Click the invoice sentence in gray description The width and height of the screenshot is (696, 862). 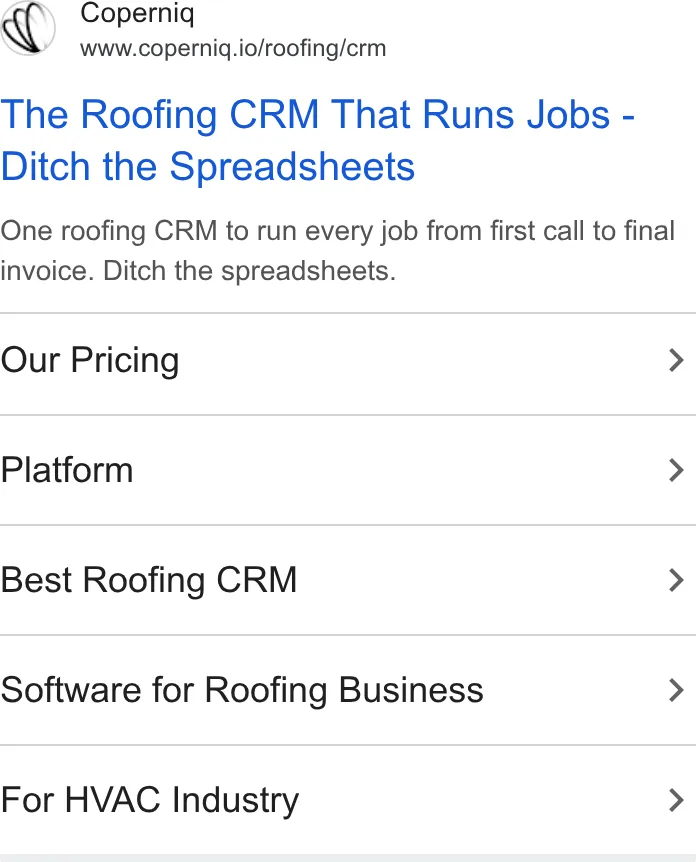click(198, 271)
